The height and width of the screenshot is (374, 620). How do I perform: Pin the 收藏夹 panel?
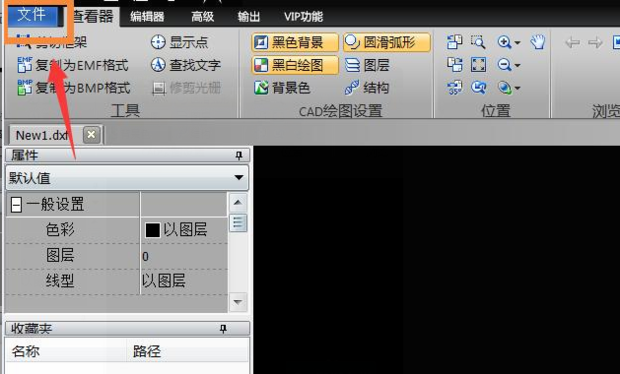click(223, 329)
